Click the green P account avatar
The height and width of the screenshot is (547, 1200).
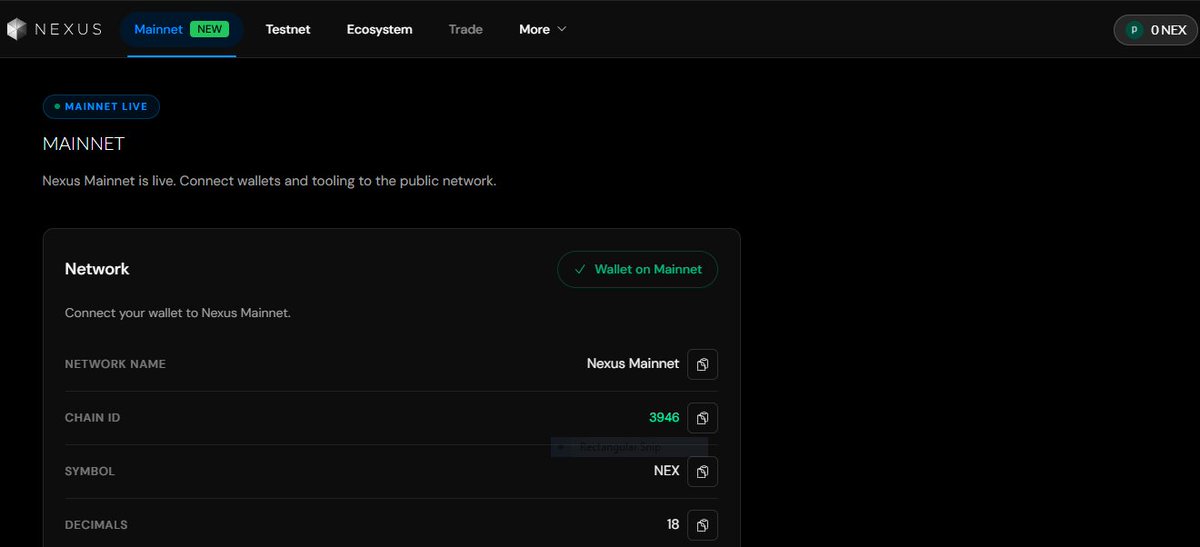tap(1134, 30)
